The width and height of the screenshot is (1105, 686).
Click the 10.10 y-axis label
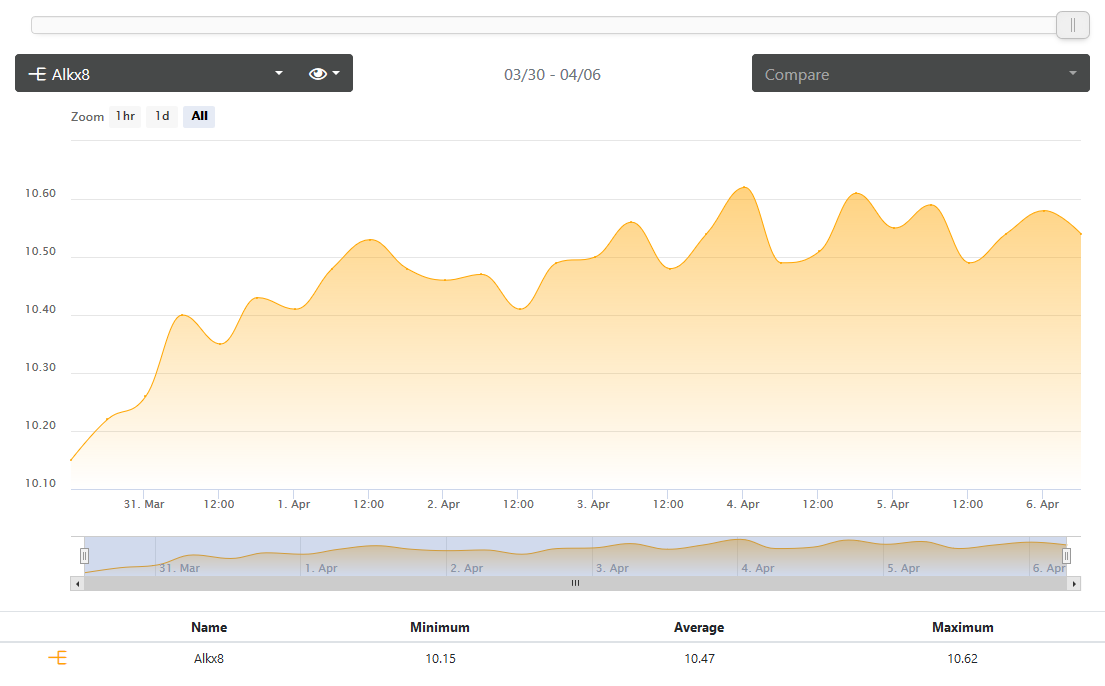(40, 483)
